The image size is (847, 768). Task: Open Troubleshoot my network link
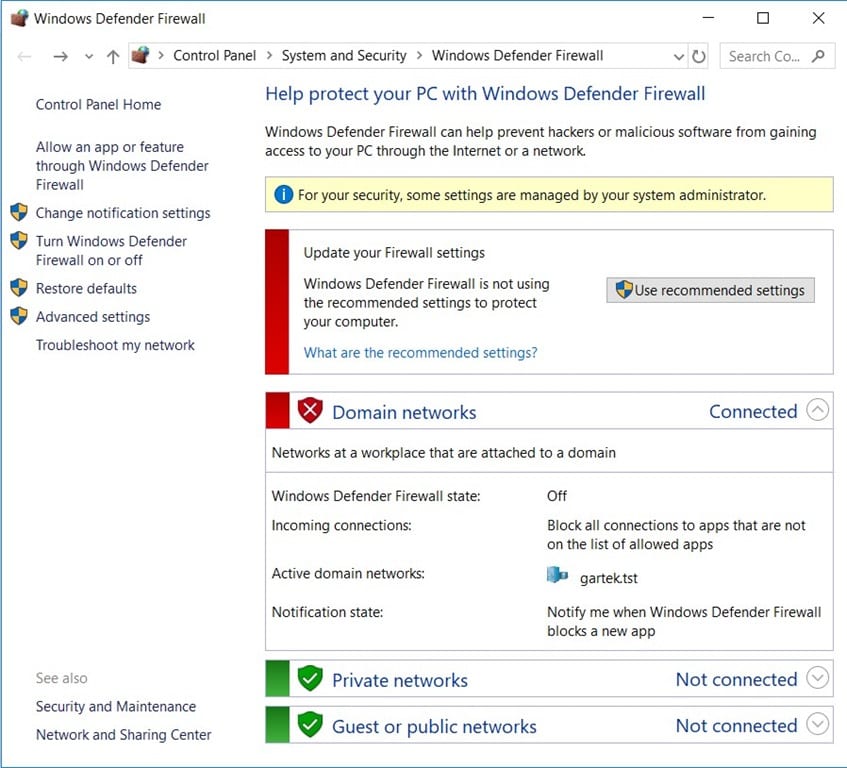115,345
